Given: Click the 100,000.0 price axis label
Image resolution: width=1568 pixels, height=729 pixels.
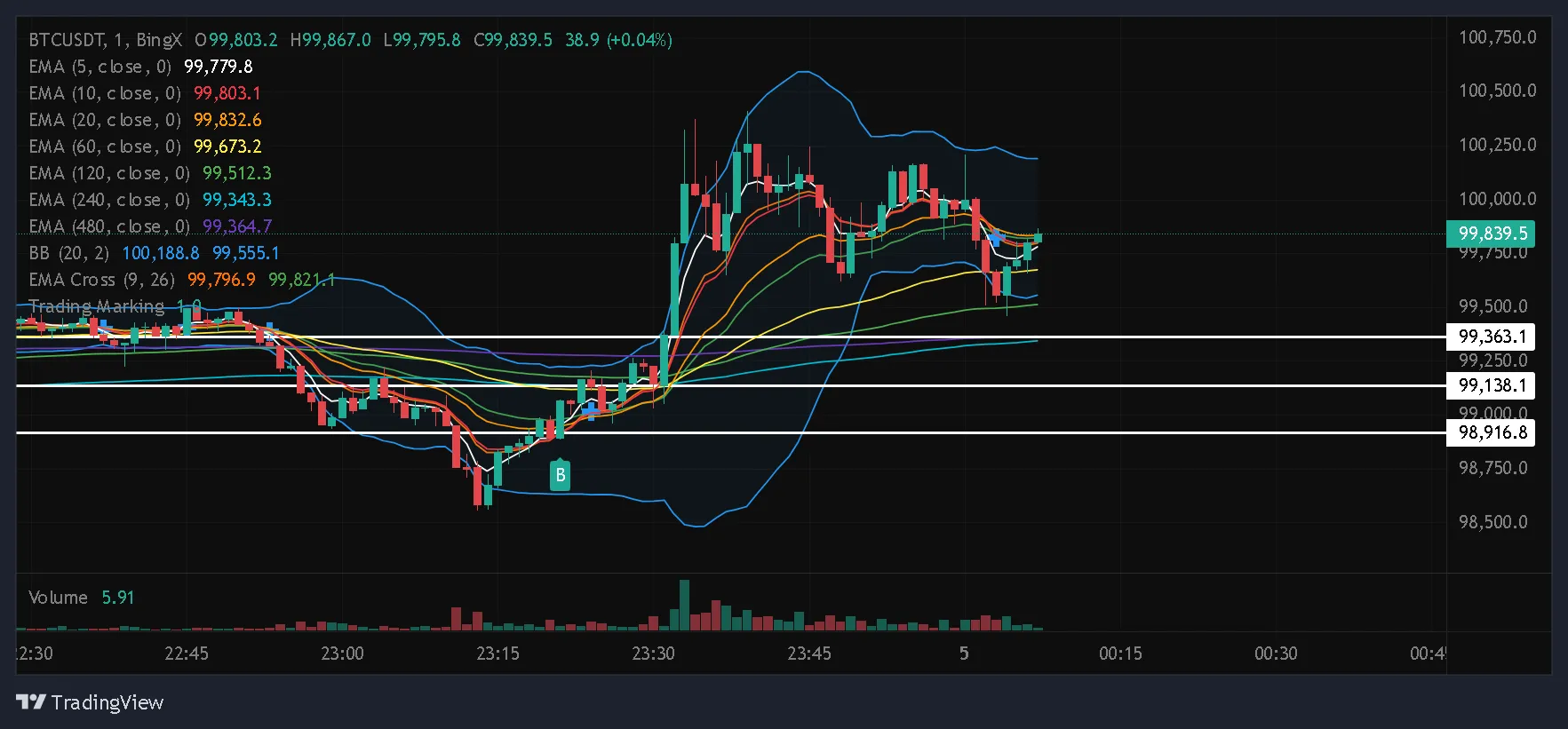Looking at the screenshot, I should (1497, 199).
